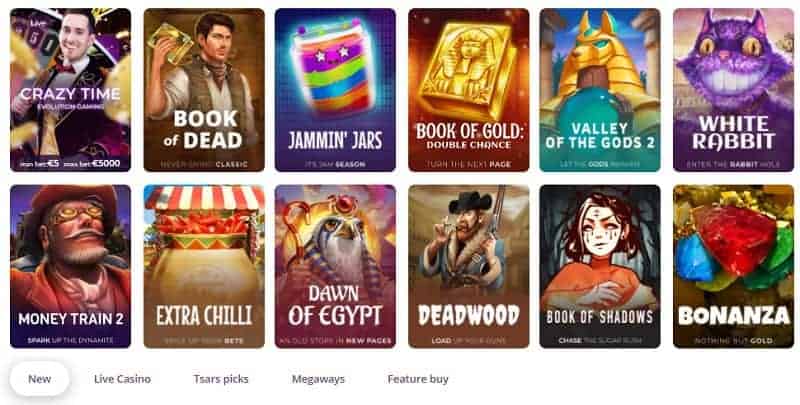This screenshot has height=405, width=800.
Task: Open the Tsars picks category
Action: point(221,379)
